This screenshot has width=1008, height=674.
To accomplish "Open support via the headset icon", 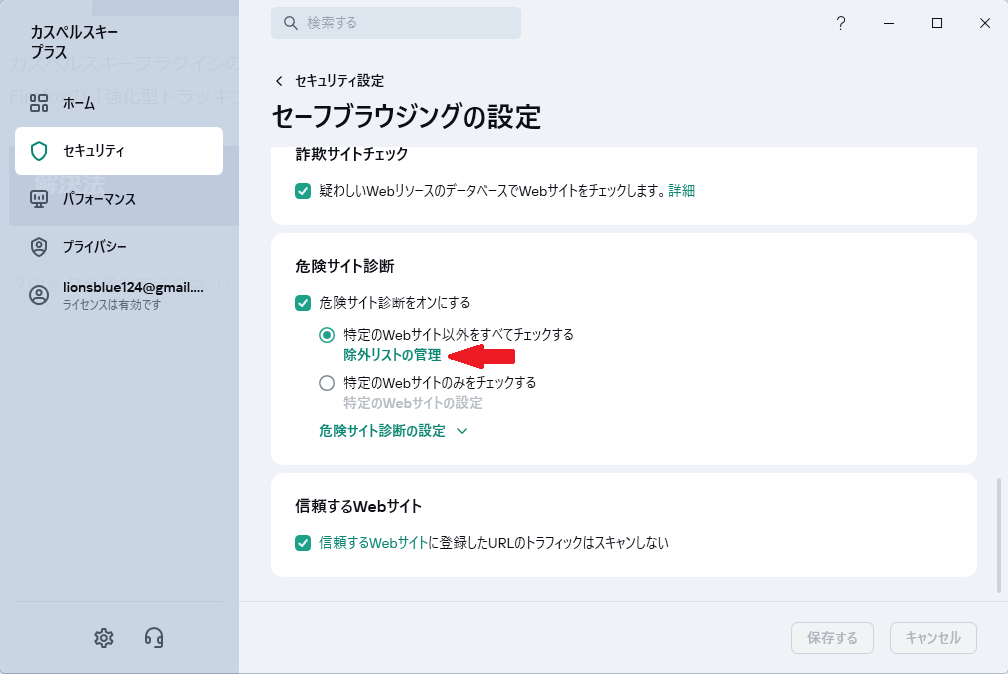I will pos(154,637).
